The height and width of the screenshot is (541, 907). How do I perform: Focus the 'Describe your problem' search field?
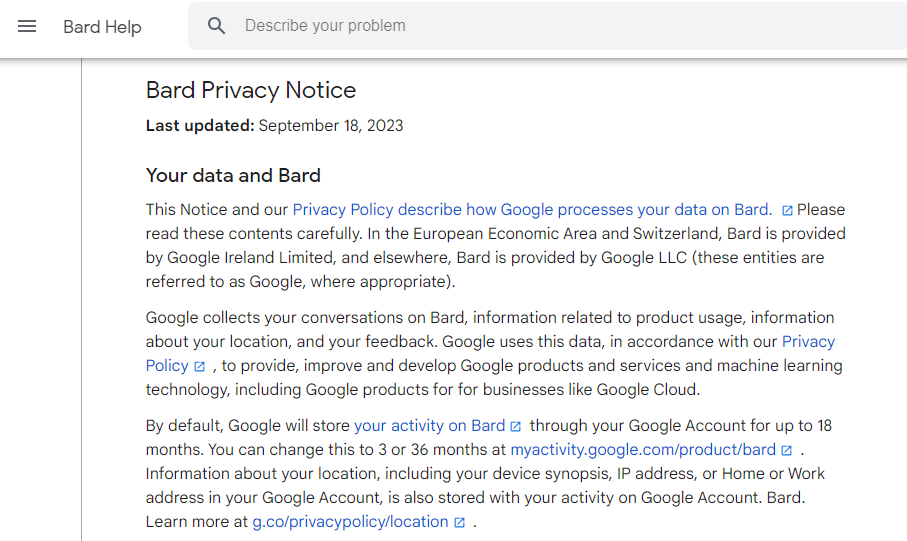click(x=547, y=25)
